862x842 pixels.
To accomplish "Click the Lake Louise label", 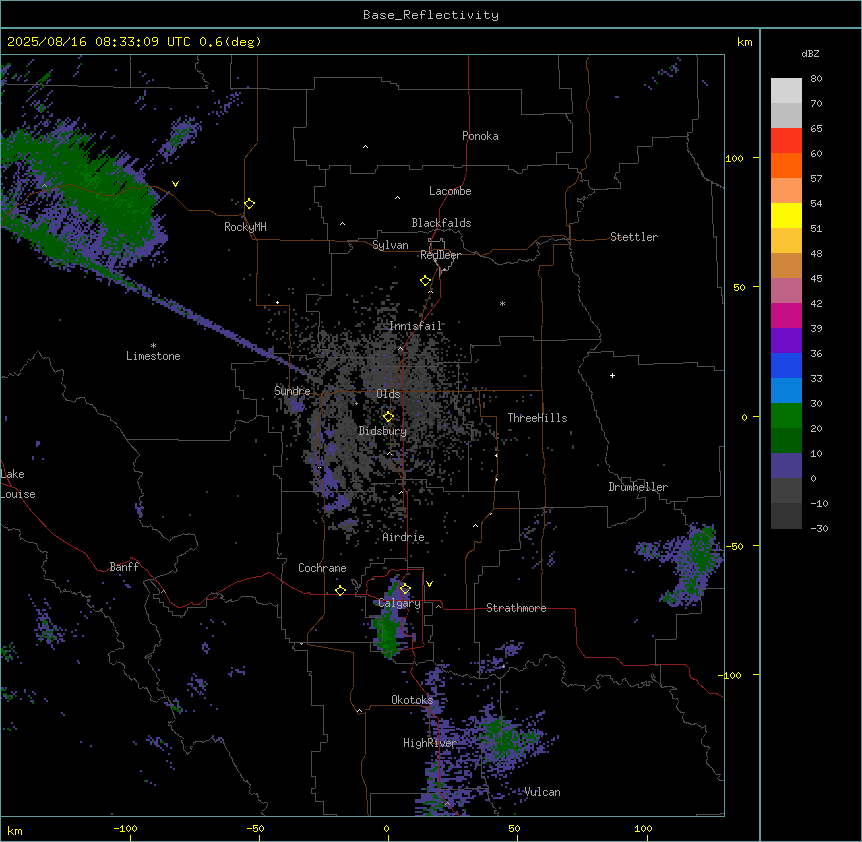I will pos(18,484).
